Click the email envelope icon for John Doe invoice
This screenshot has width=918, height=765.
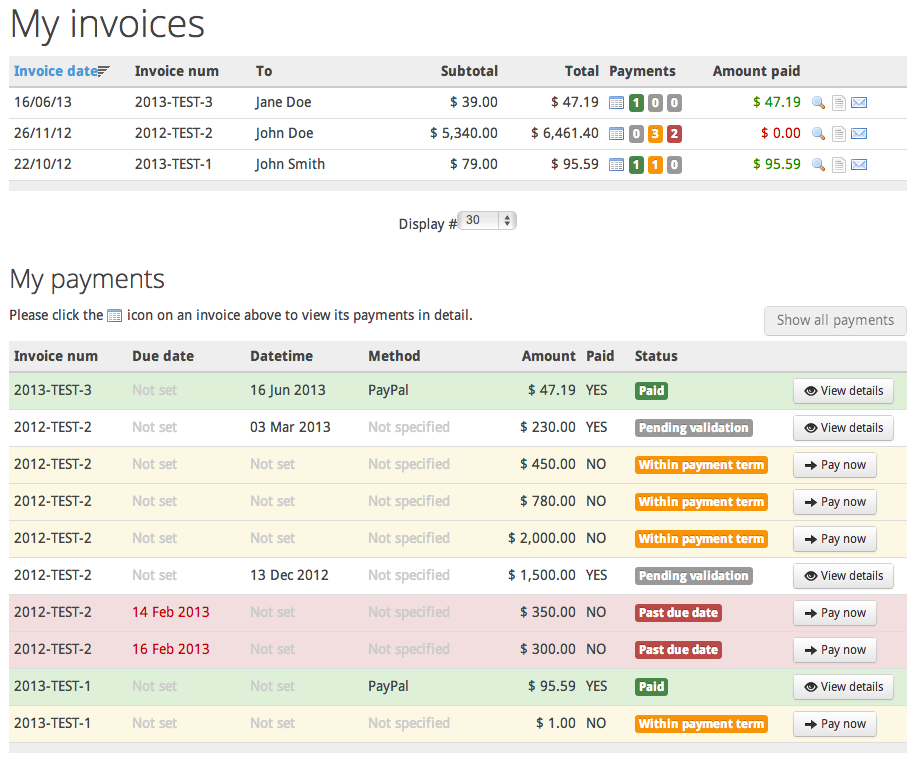pos(859,134)
